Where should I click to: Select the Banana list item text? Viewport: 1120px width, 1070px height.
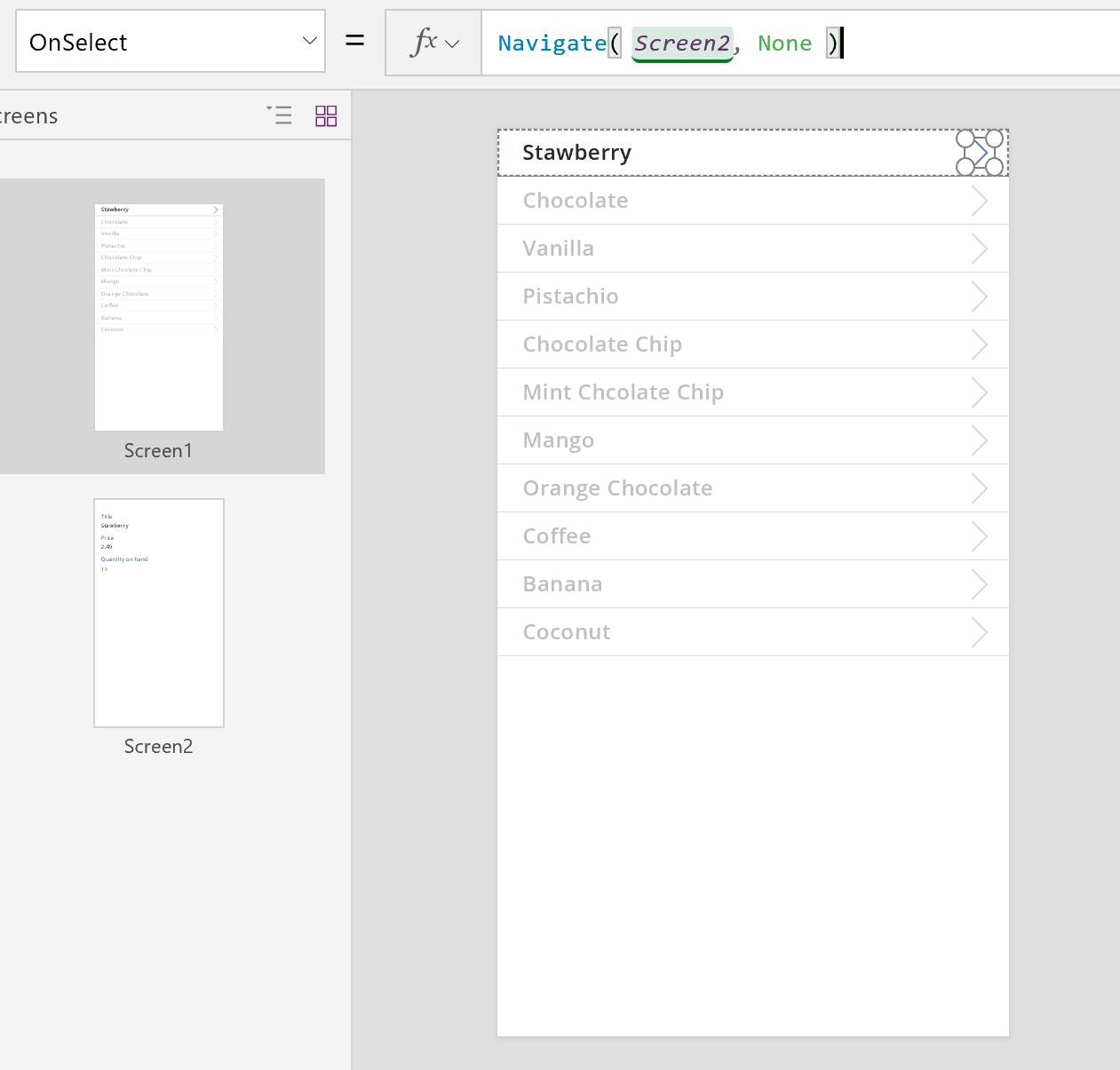(562, 584)
